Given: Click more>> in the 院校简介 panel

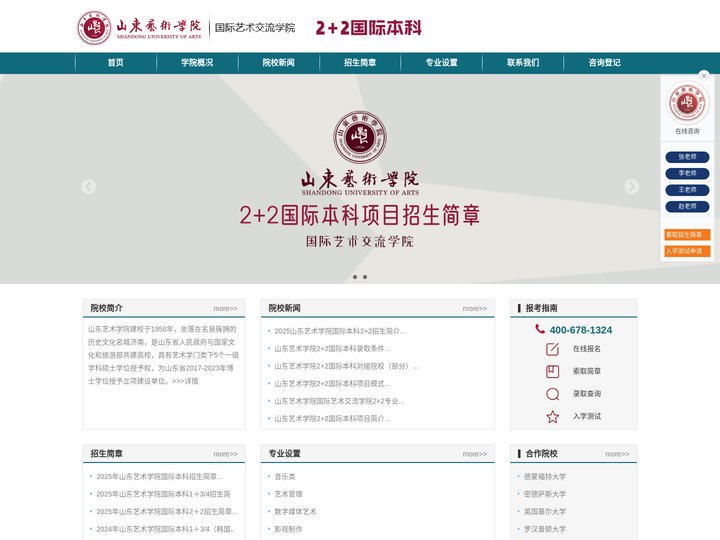Looking at the screenshot, I should click(225, 309).
